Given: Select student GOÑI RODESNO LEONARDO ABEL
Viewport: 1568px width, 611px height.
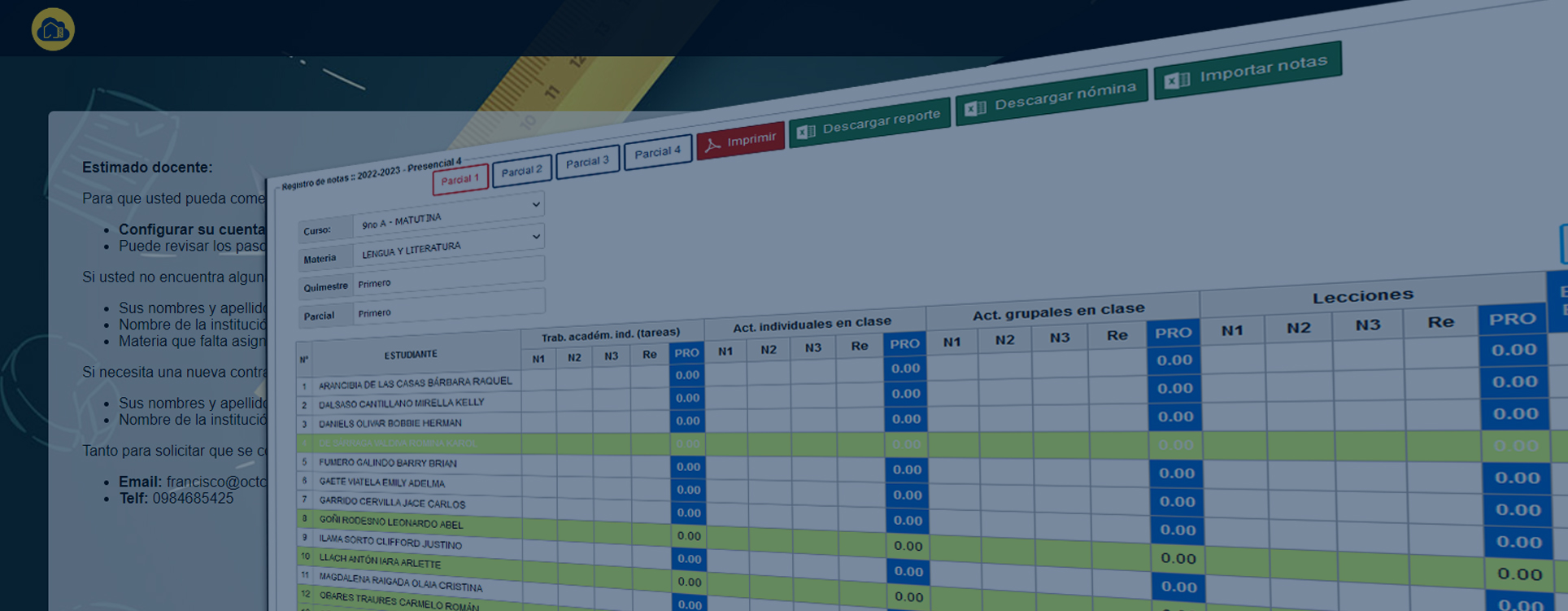Looking at the screenshot, I should click(391, 522).
